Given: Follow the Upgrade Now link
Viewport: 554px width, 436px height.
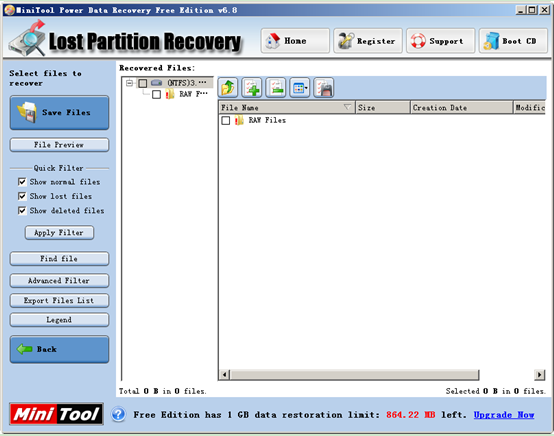Looking at the screenshot, I should coord(503,415).
